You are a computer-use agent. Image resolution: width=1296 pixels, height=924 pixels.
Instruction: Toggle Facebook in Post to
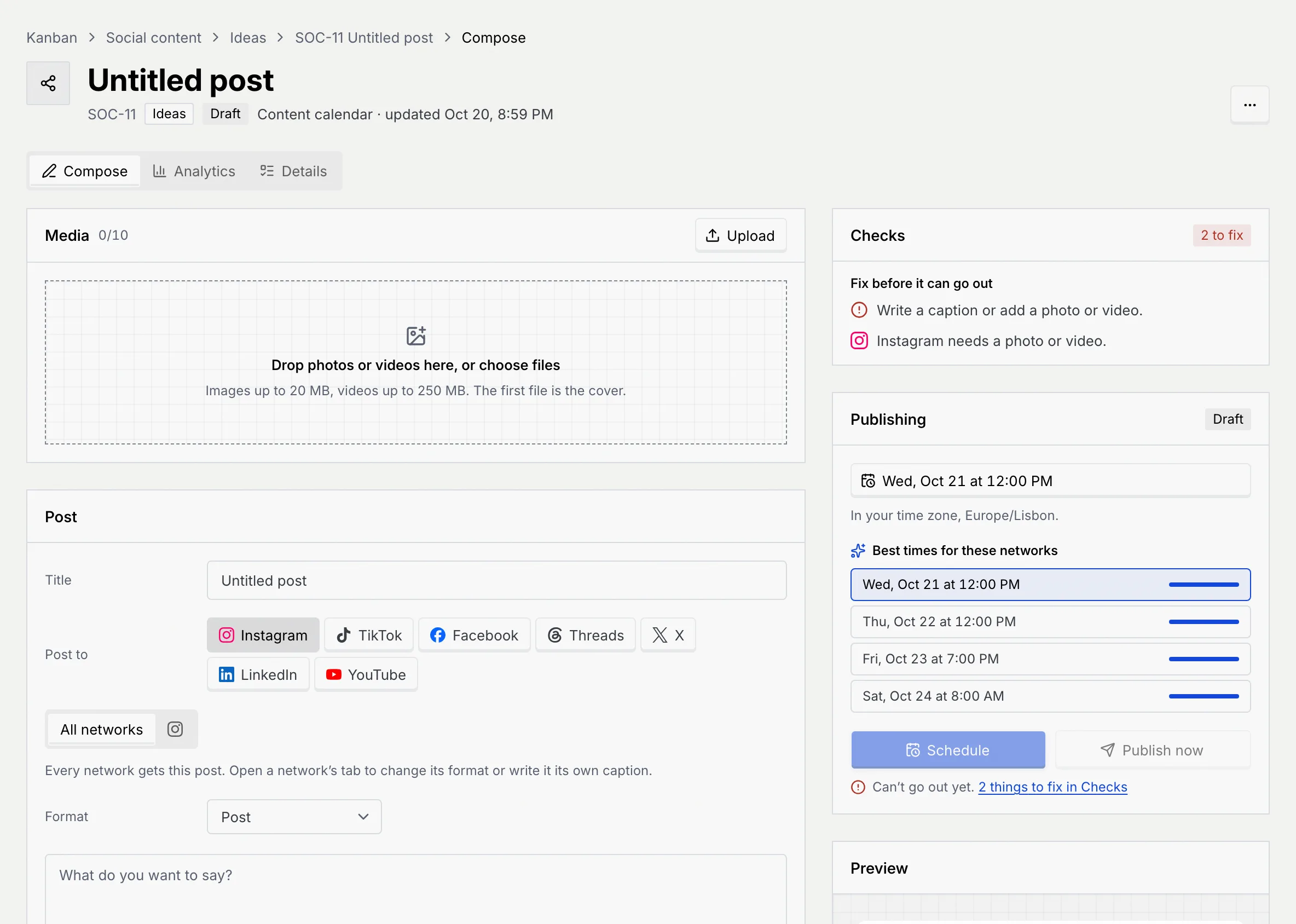474,635
